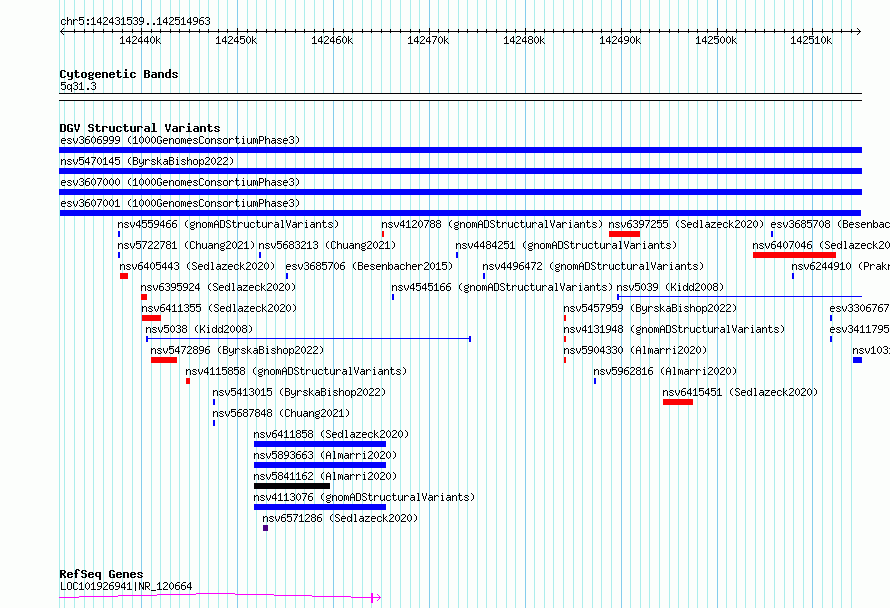Select esv3685706 Besenbacher2015 label
The image size is (890, 608).
pos(370,266)
